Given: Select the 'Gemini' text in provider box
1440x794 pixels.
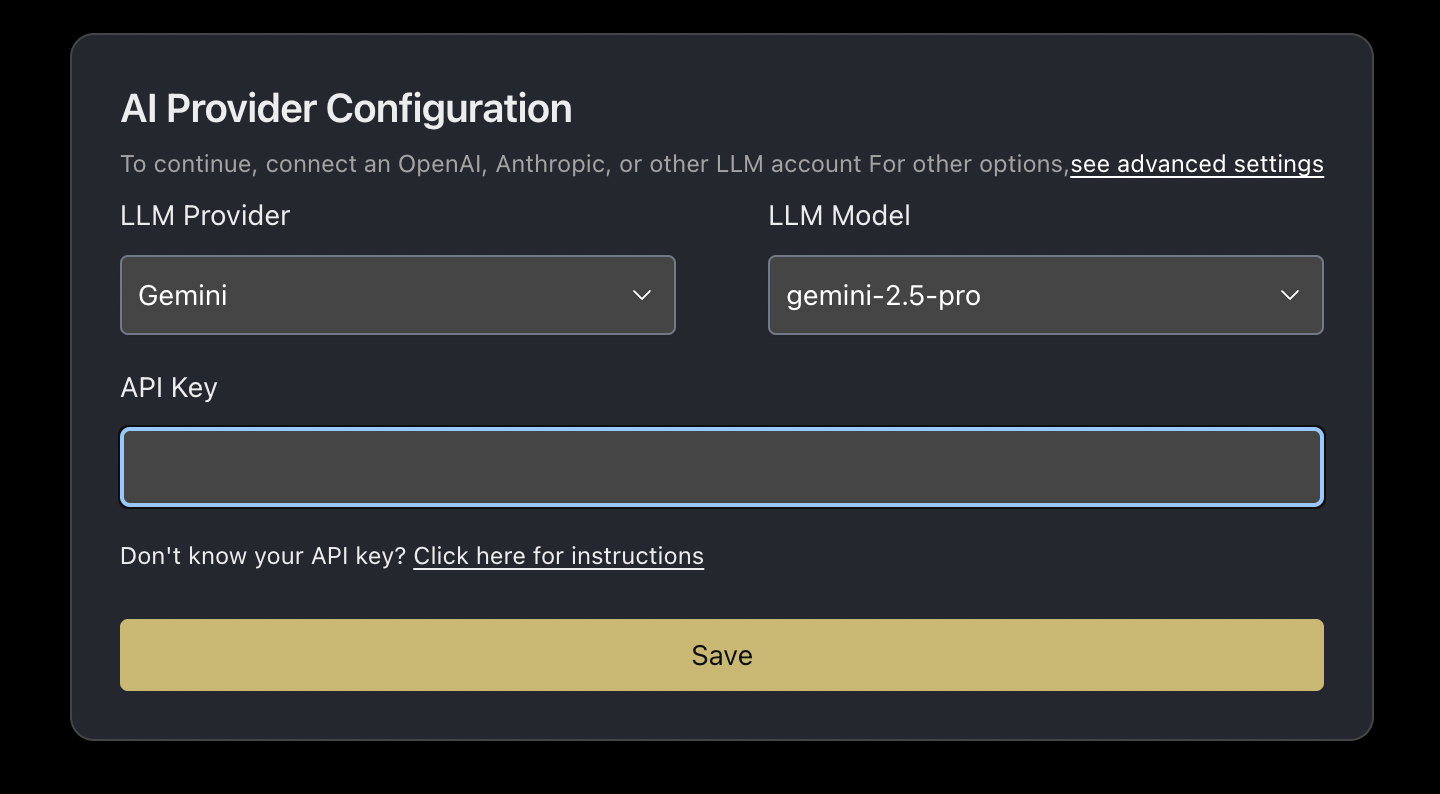Looking at the screenshot, I should (x=183, y=295).
